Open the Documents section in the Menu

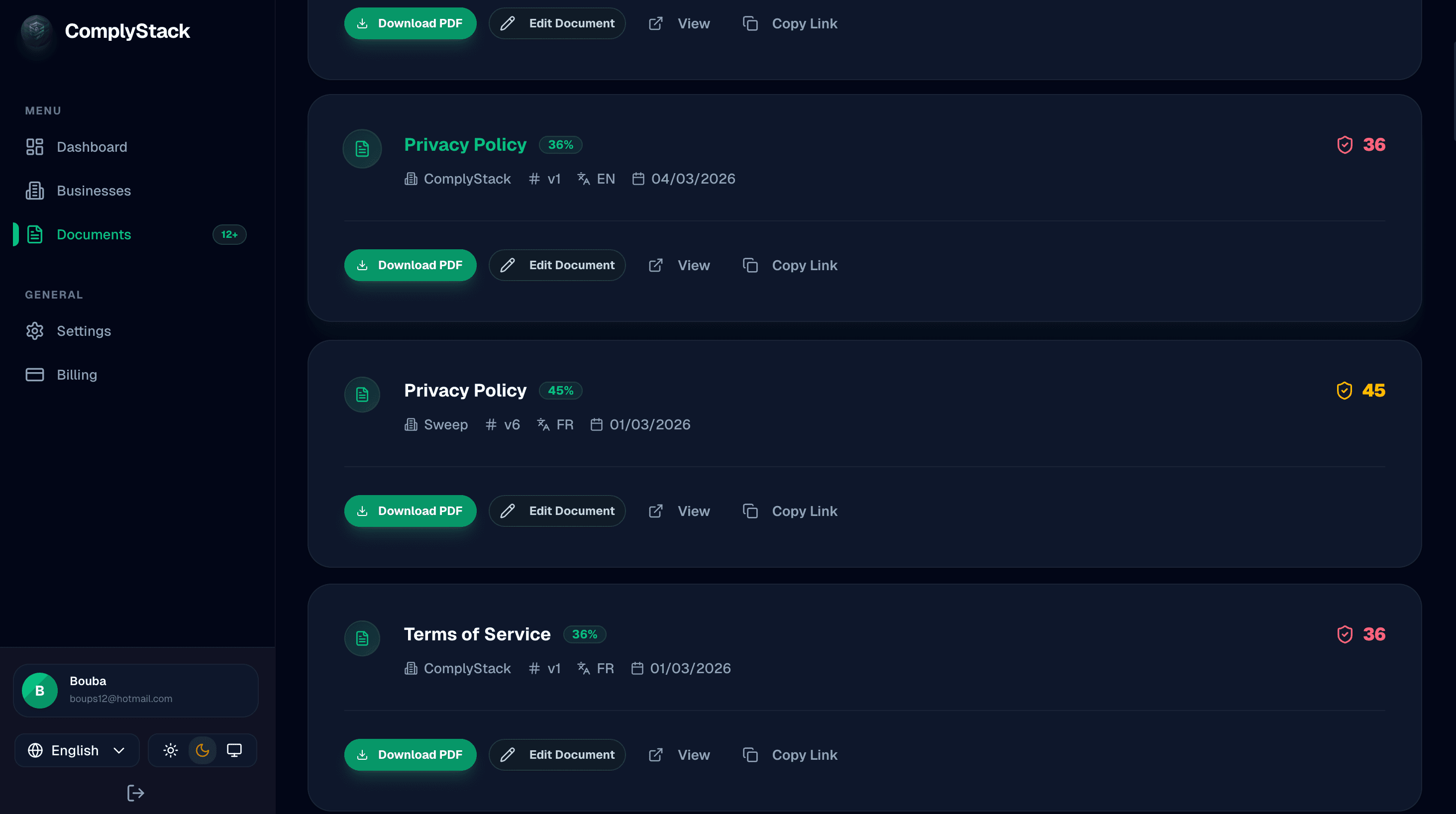[x=94, y=234]
